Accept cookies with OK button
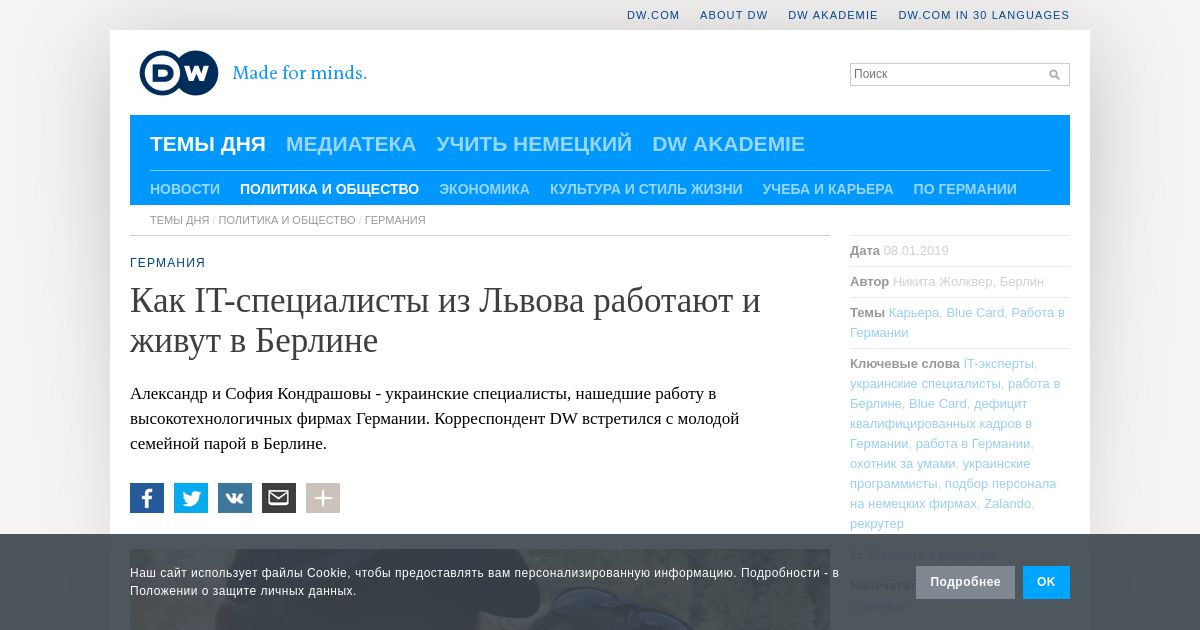The image size is (1200, 630). click(1046, 582)
